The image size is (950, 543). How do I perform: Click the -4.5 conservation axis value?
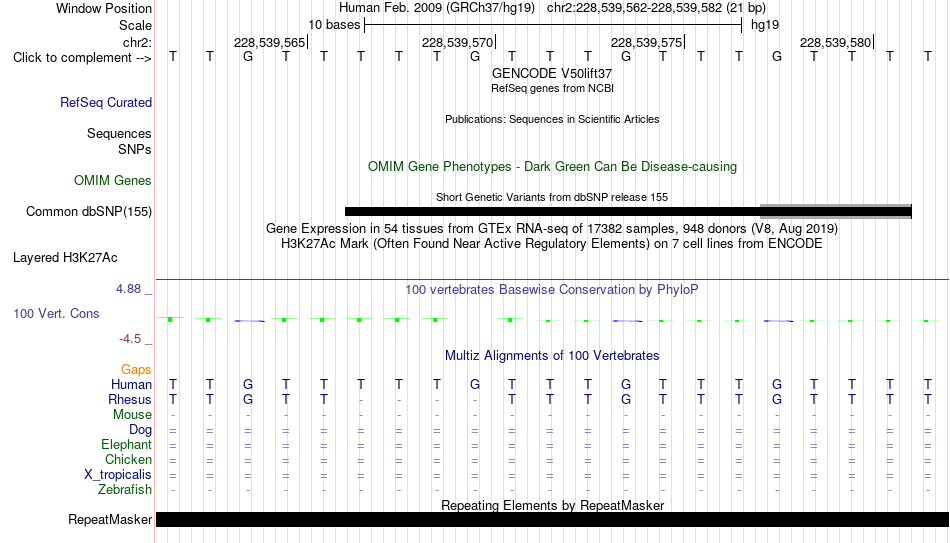pyautogui.click(x=130, y=339)
